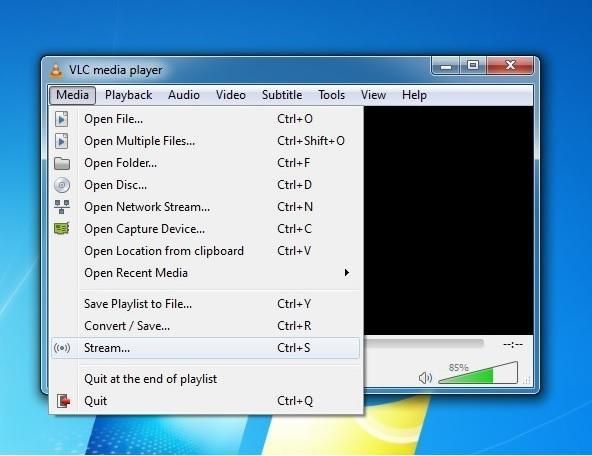Image resolution: width=592 pixels, height=456 pixels.
Task: Click the playback seek bar
Action: pyautogui.click(x=424, y=342)
